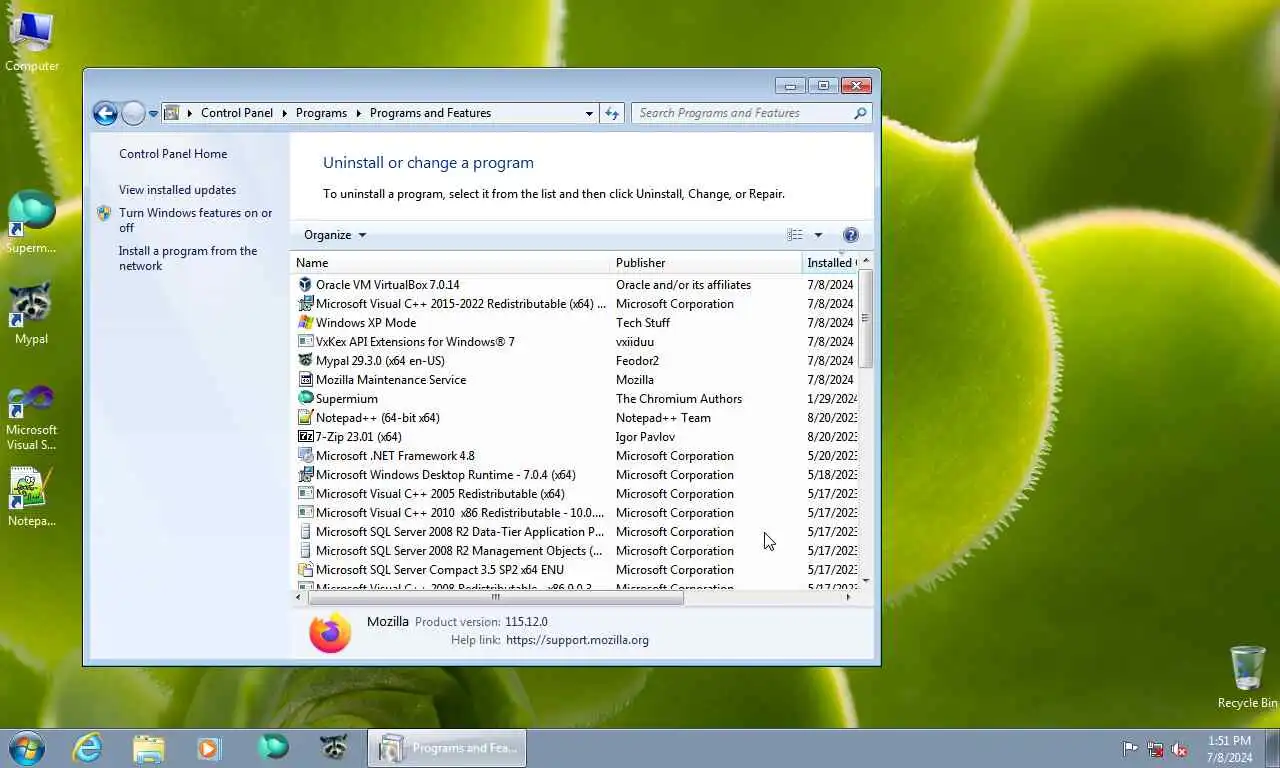Launch Mypal raccoon icon in the taskbar
The image size is (1280, 768).
(x=333, y=748)
